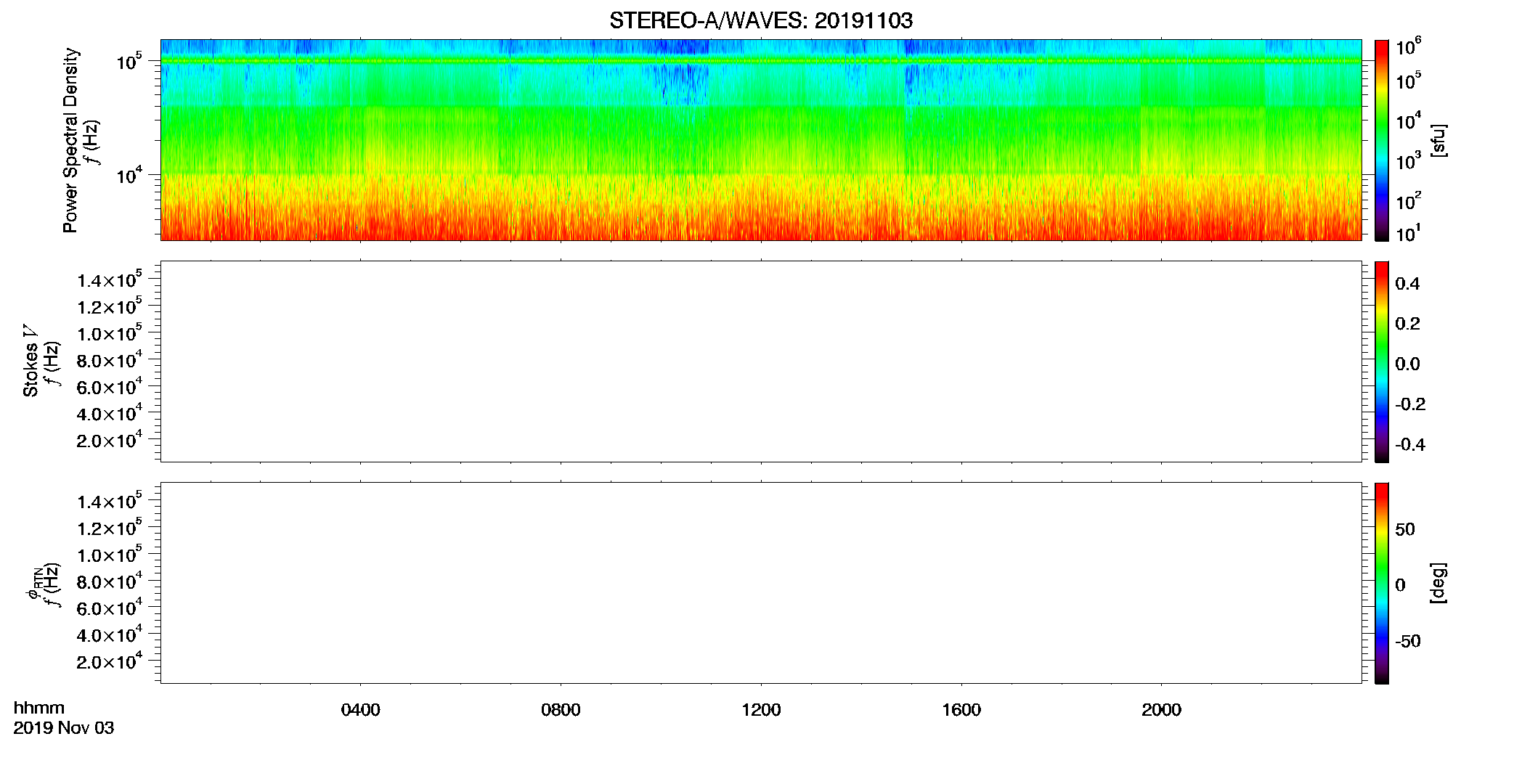Click the Stokes V axis label

(x=30, y=361)
